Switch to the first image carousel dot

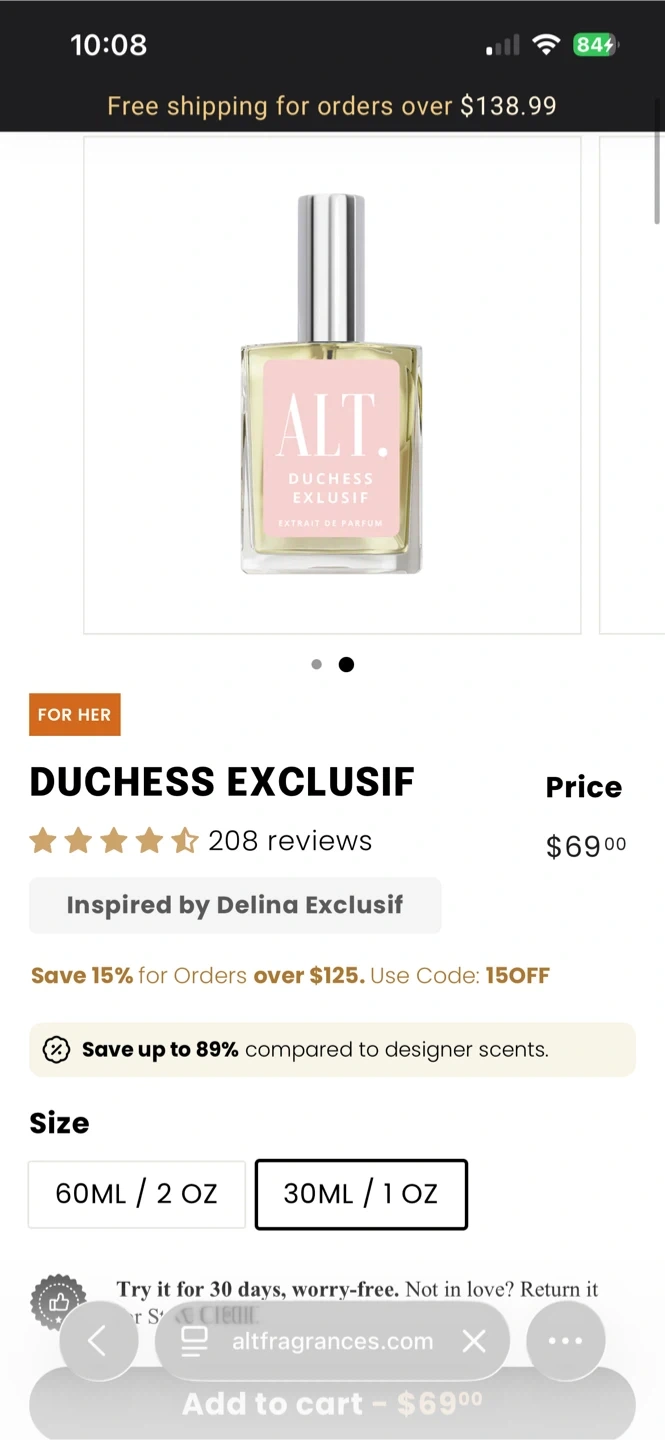(x=317, y=664)
